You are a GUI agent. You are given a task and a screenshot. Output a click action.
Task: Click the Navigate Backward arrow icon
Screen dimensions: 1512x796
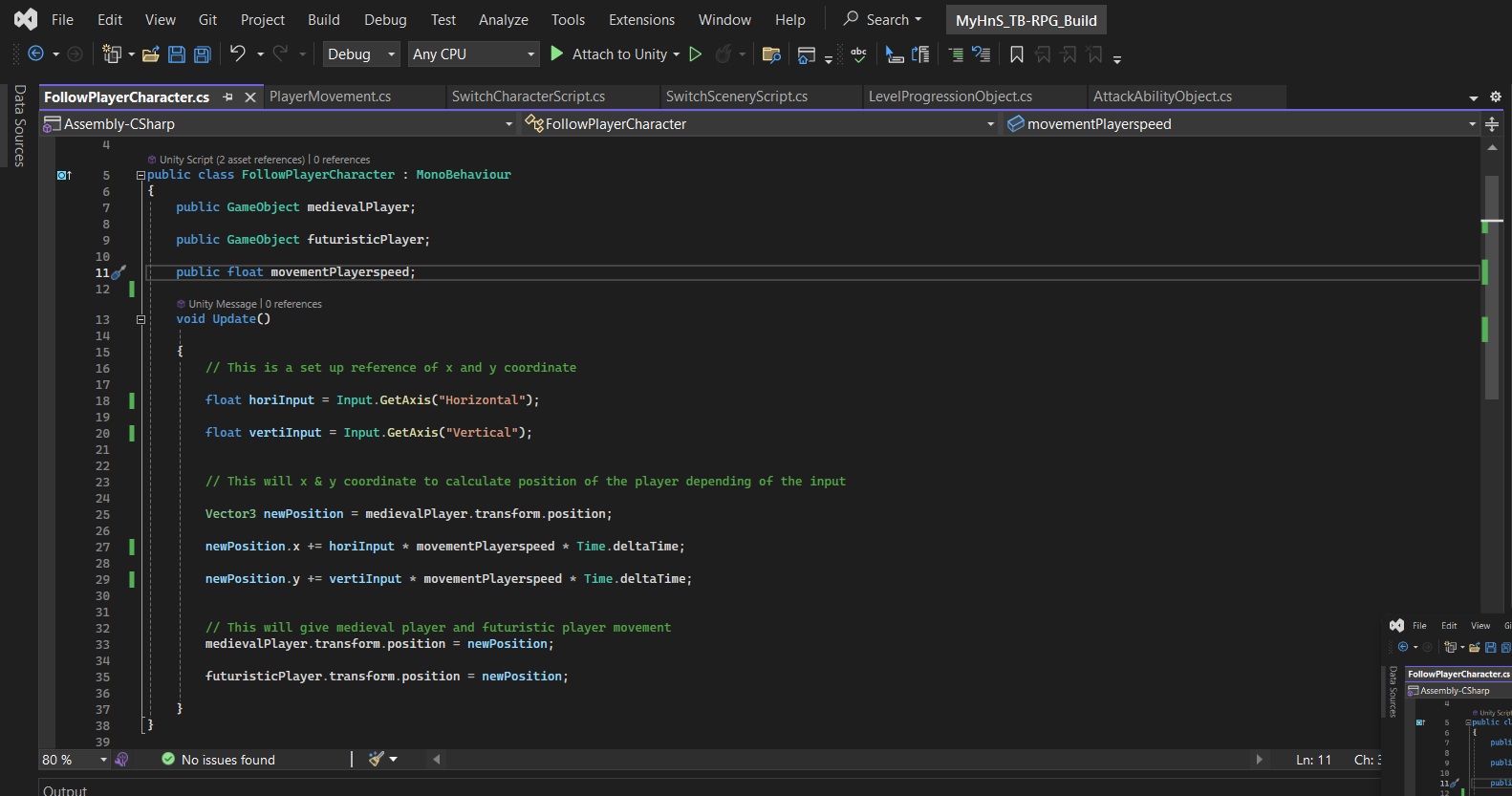pos(36,54)
